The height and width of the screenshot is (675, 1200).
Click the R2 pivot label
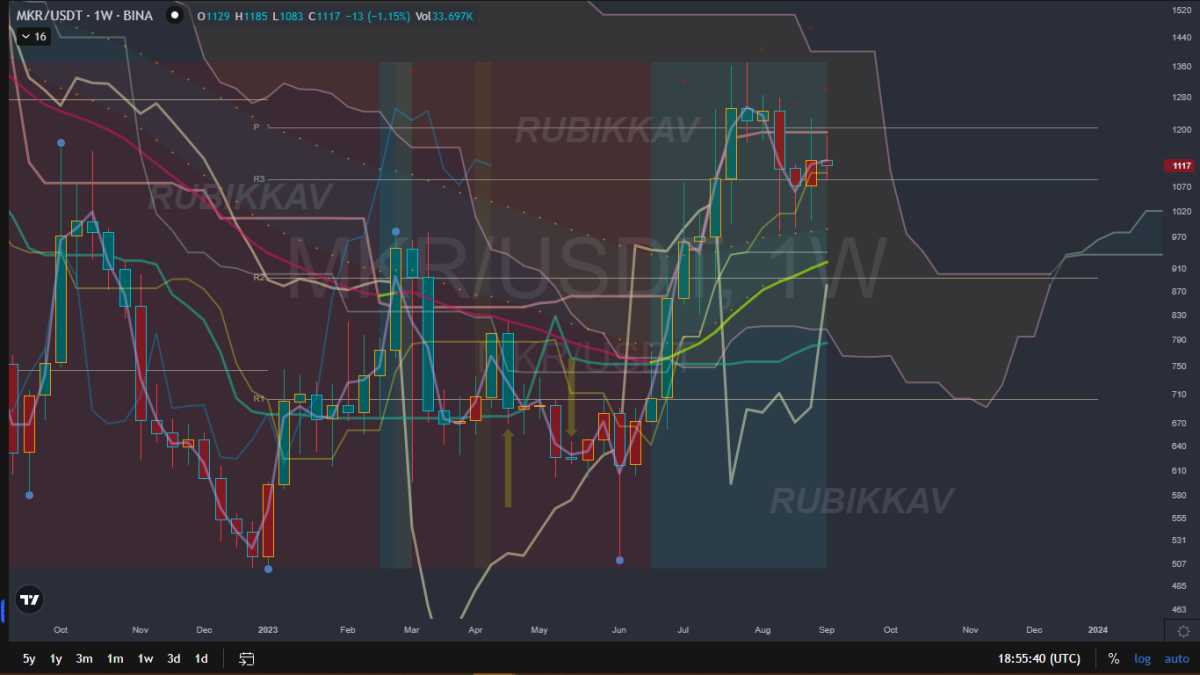(258, 277)
